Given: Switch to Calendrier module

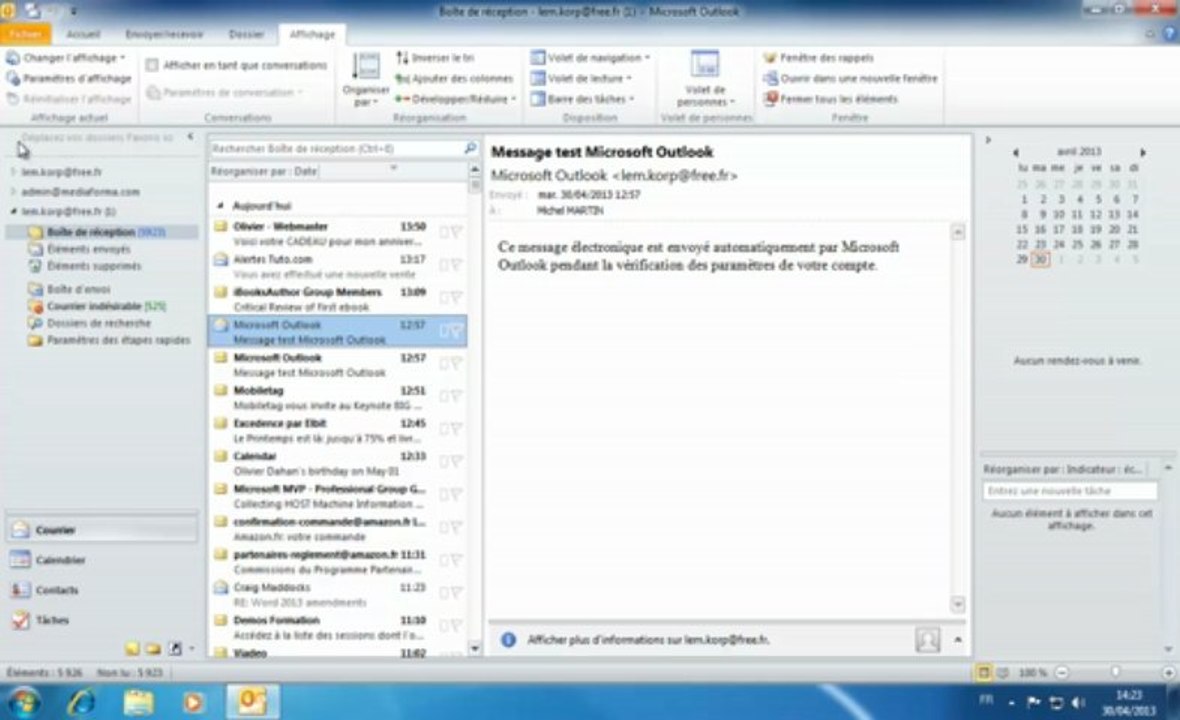Looking at the screenshot, I should pos(102,560).
